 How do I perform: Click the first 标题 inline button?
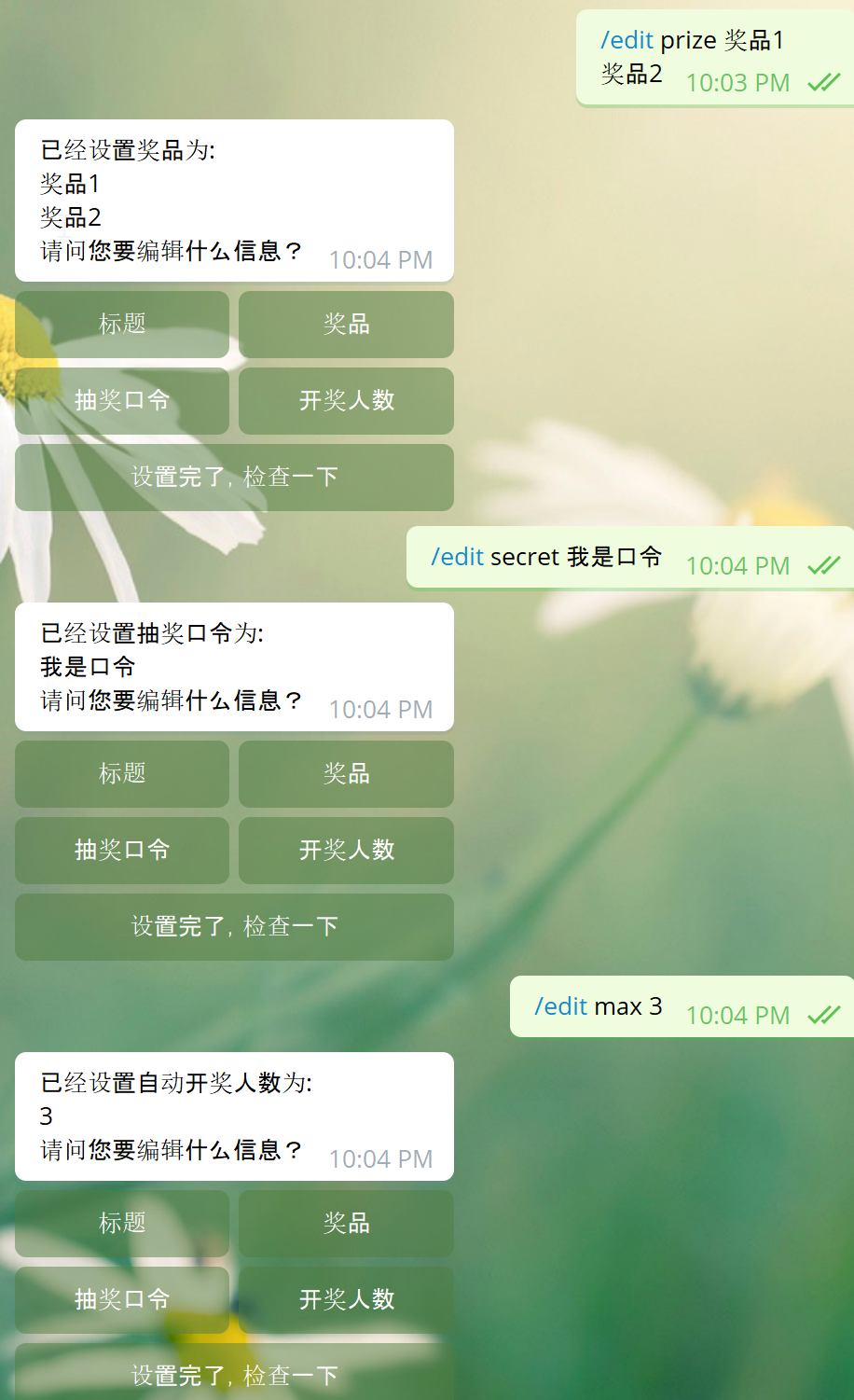click(122, 325)
